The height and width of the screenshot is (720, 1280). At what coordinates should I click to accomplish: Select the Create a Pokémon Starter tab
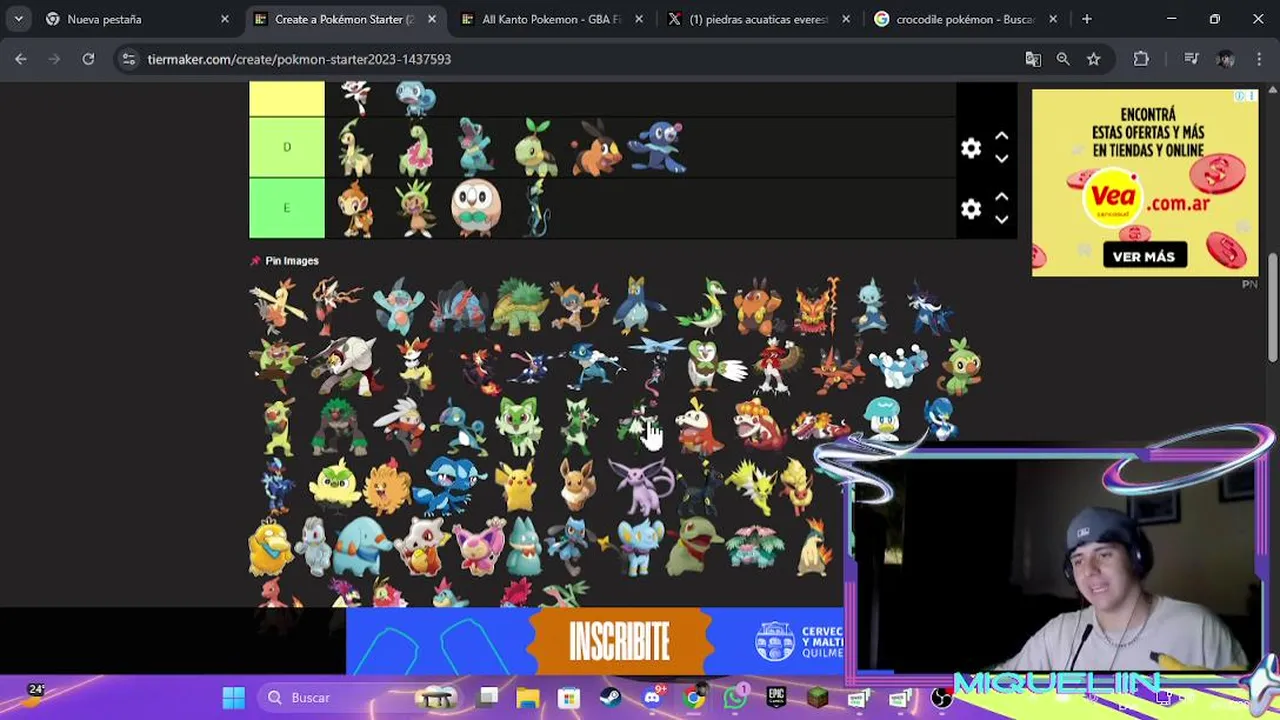344,19
